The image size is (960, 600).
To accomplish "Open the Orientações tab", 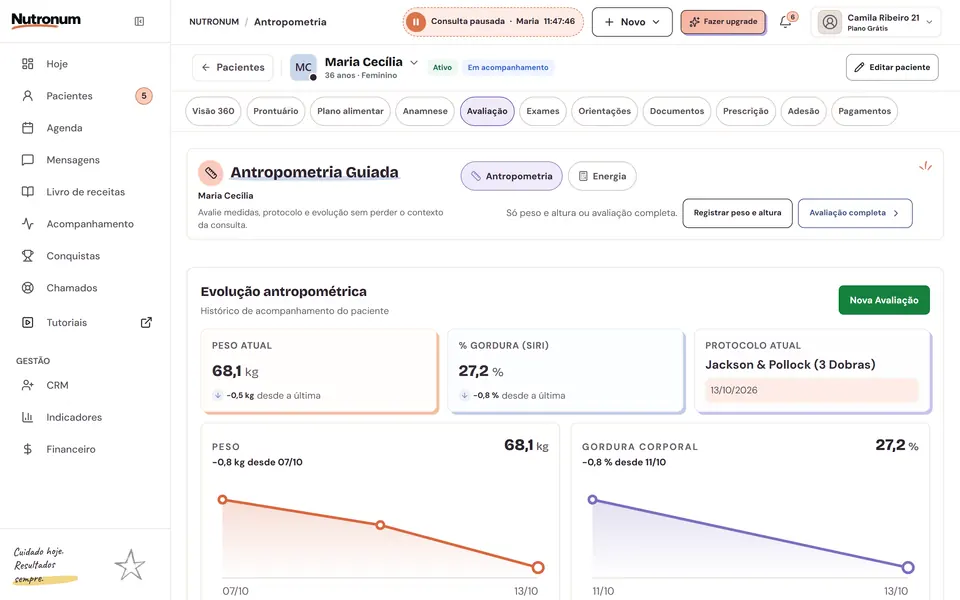I will point(604,111).
